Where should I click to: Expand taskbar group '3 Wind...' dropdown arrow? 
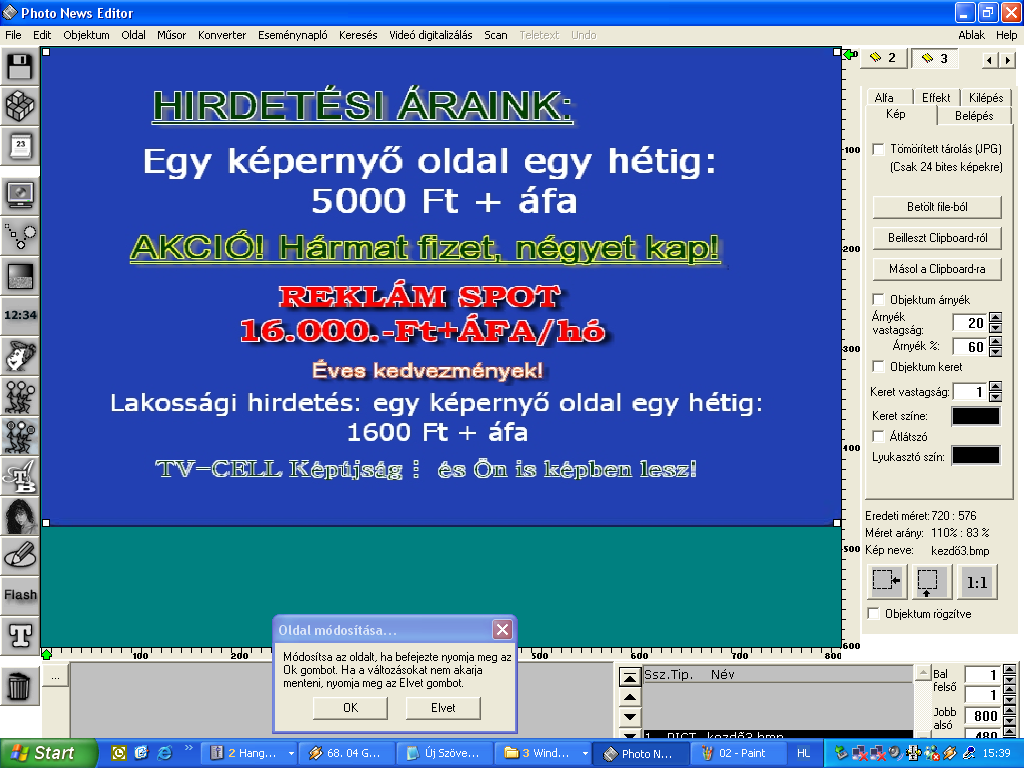[585, 753]
